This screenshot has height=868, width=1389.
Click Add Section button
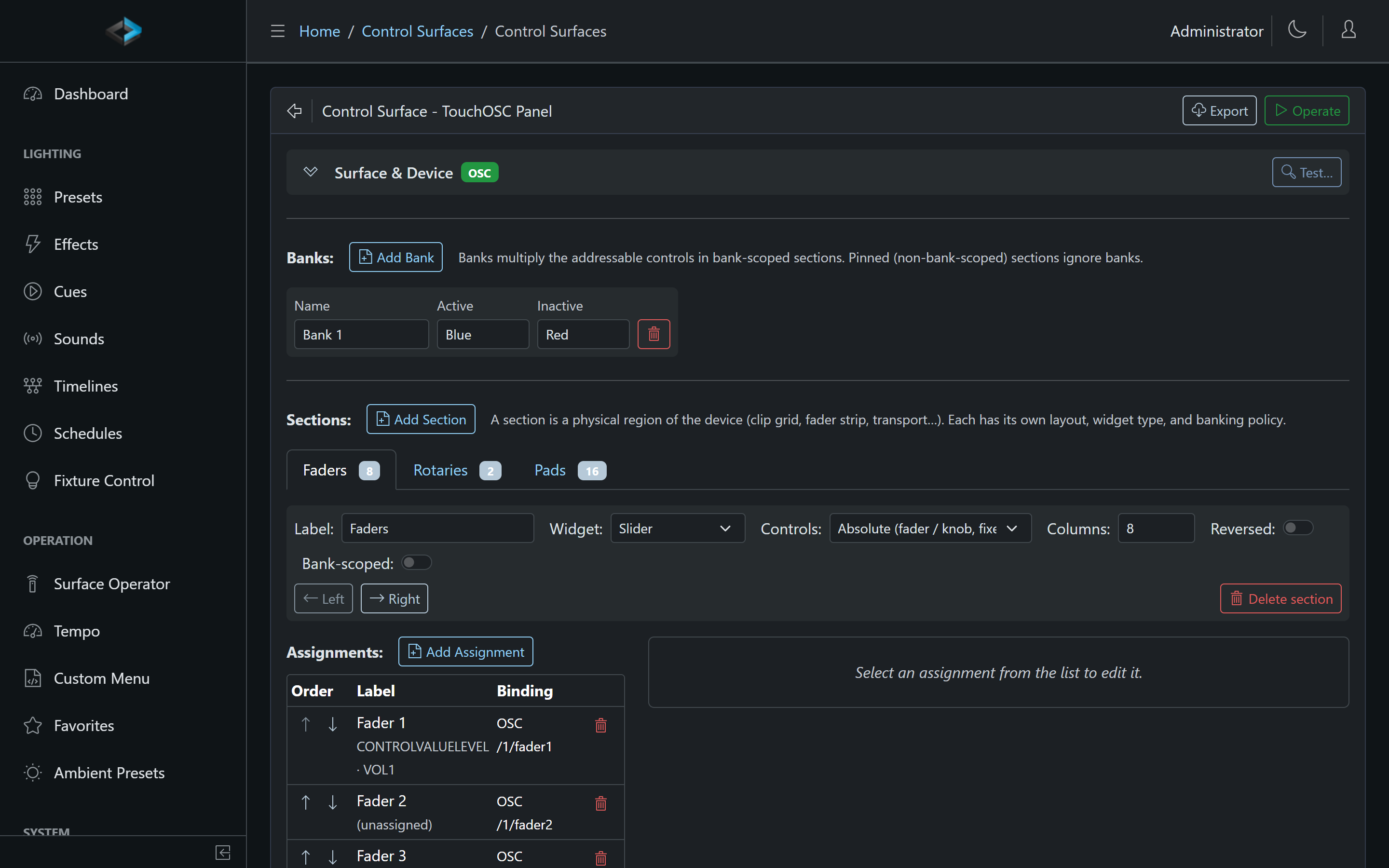(421, 419)
